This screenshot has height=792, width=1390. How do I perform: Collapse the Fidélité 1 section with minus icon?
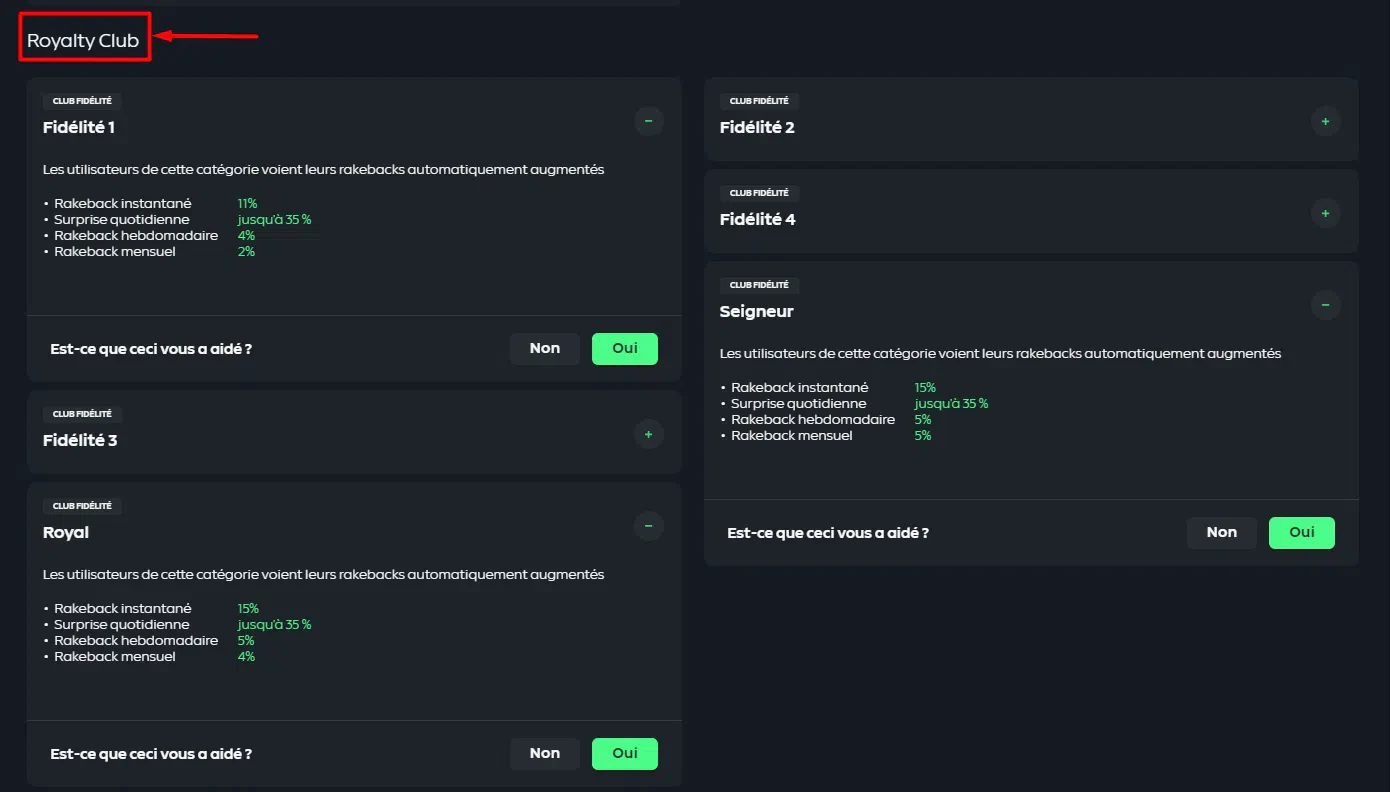click(x=648, y=121)
